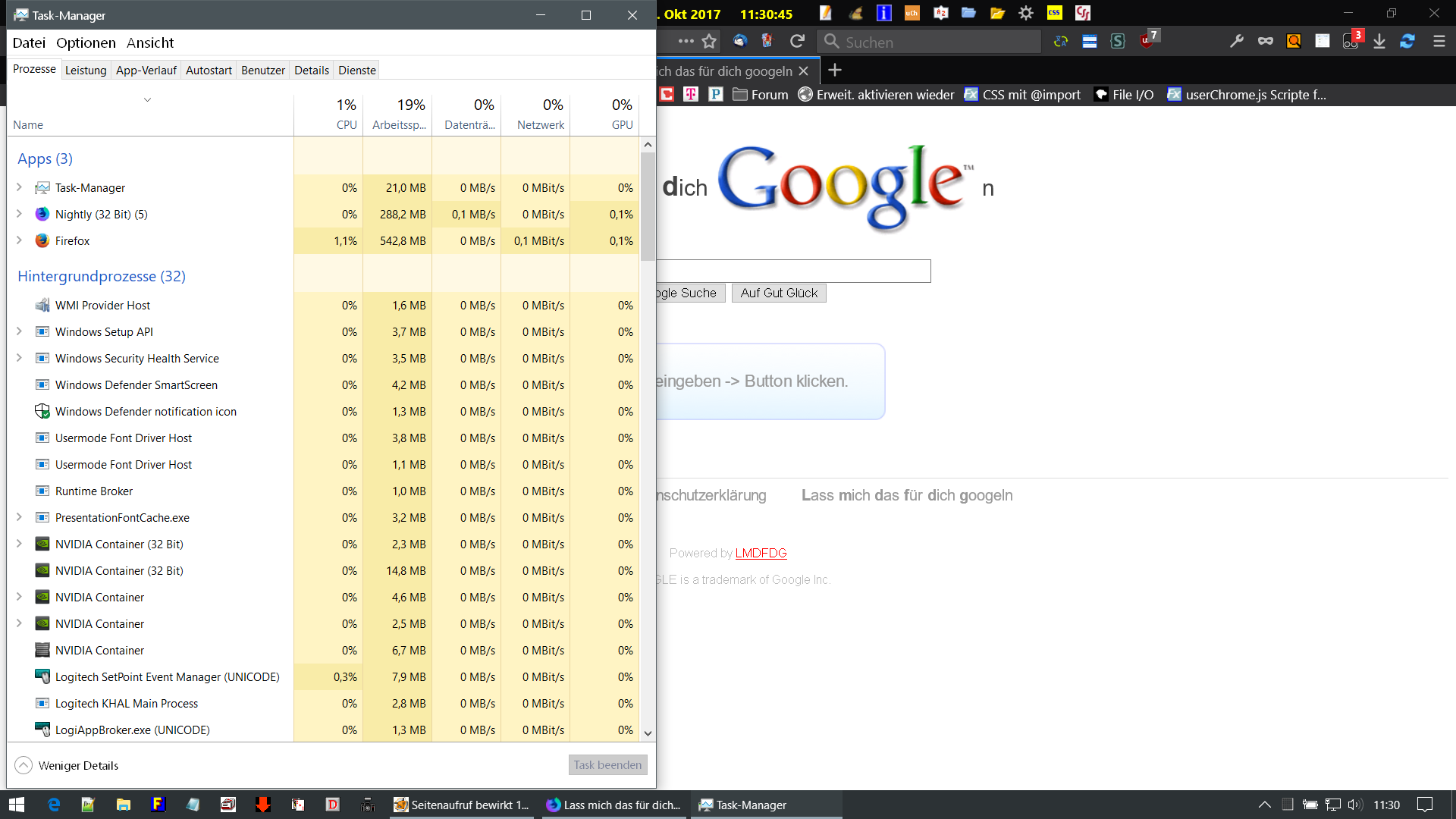The image size is (1456, 819).
Task: Open the browser hamburger menu
Action: [x=1439, y=42]
